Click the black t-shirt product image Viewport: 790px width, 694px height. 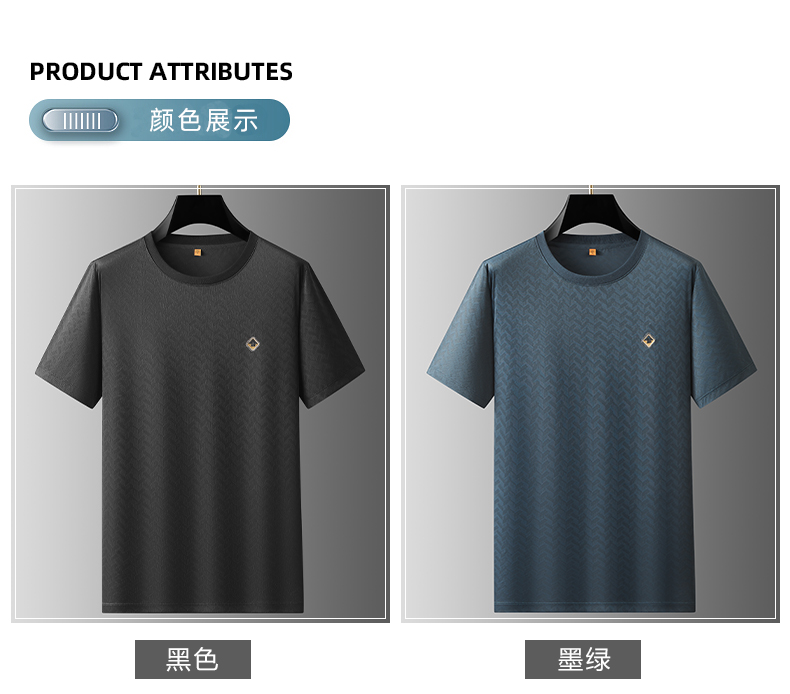pyautogui.click(x=201, y=404)
